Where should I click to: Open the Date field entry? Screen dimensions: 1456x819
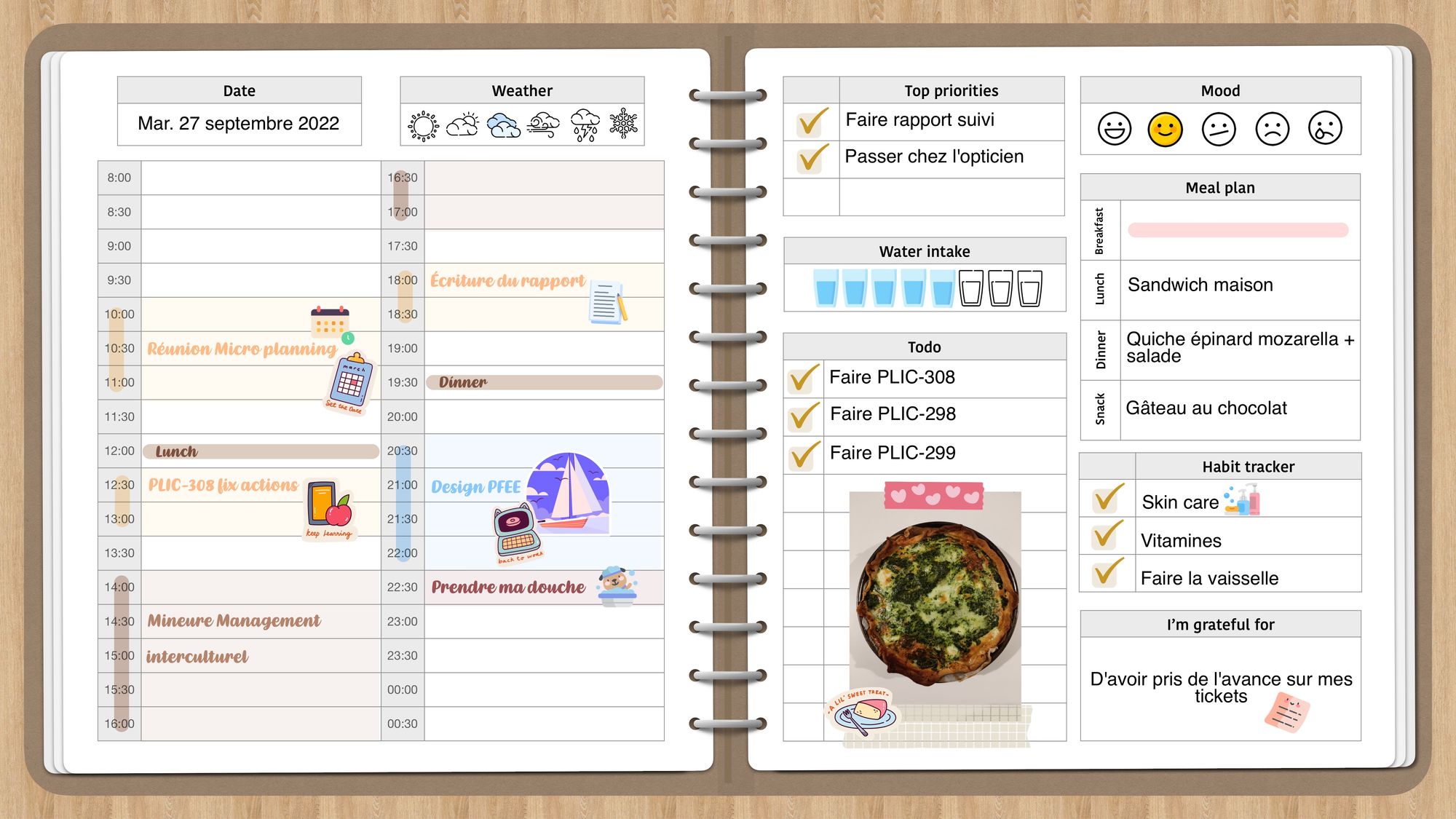pyautogui.click(x=237, y=122)
